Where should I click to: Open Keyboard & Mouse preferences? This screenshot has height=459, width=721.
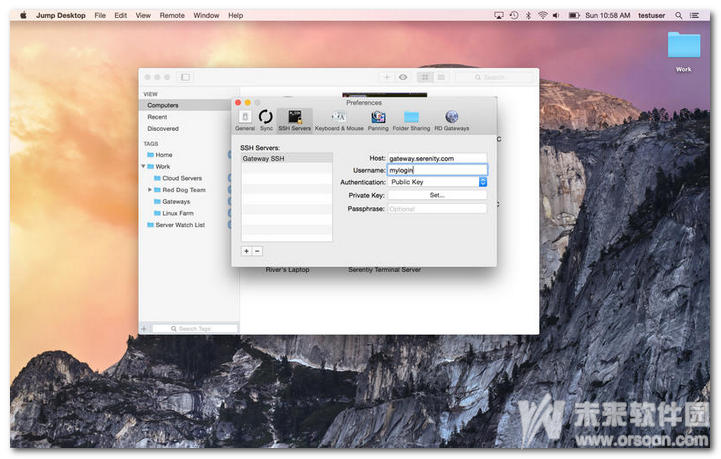[339, 120]
